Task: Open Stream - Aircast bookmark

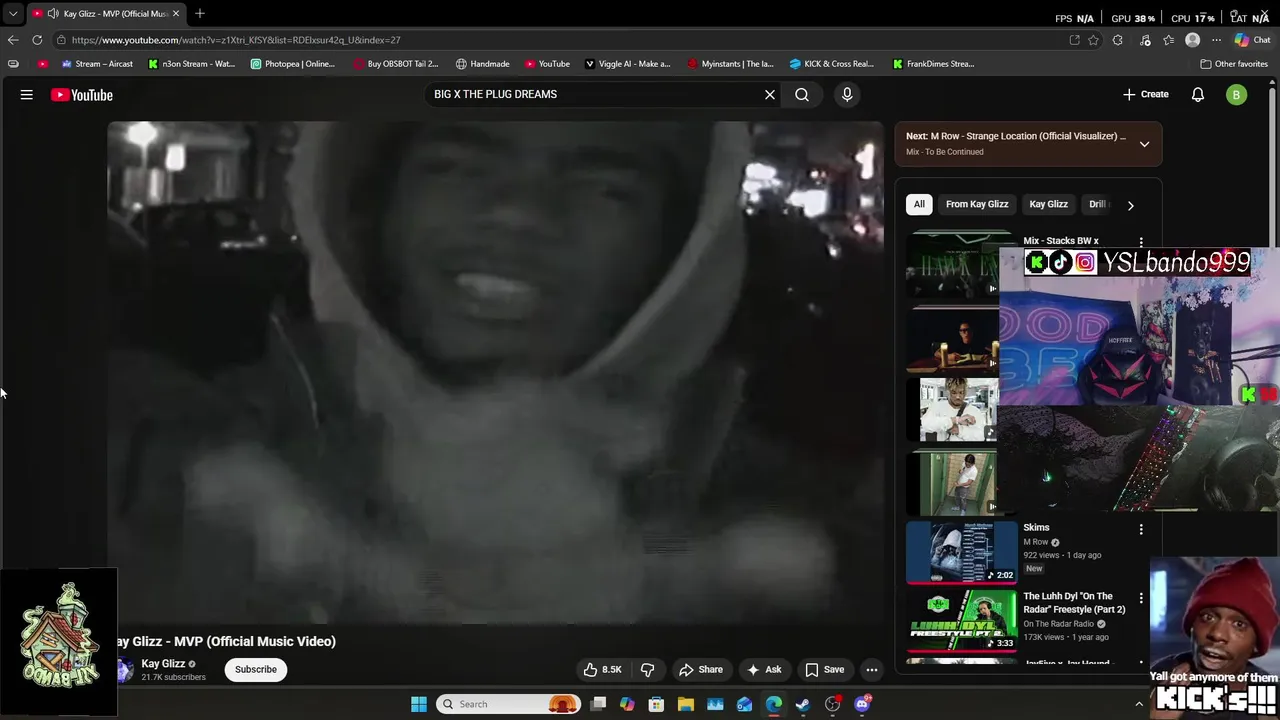Action: [97, 64]
